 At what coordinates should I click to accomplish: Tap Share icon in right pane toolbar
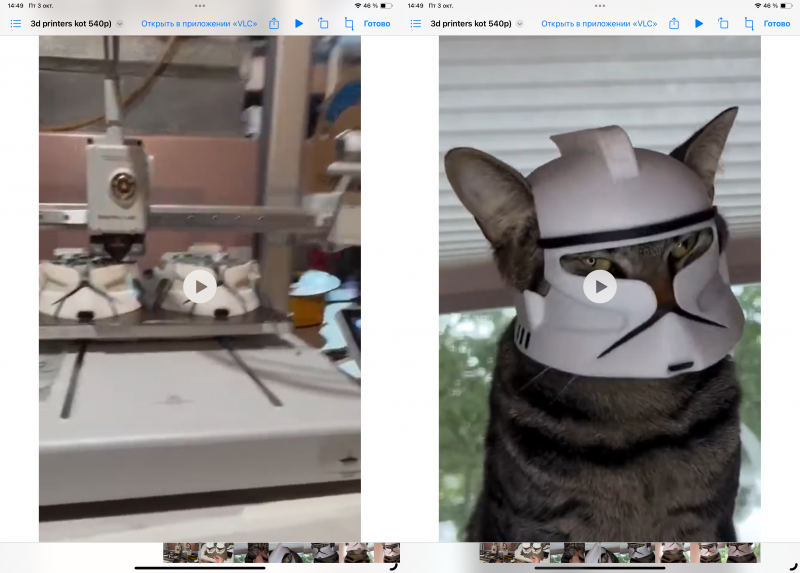click(674, 23)
